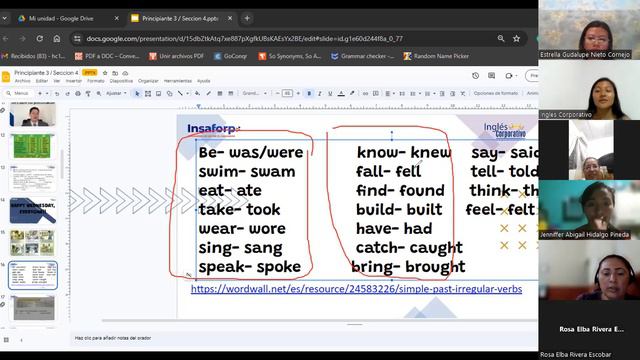Image resolution: width=640 pixels, height=360 pixels.
Task: Open the shapes tool
Action: click(169, 93)
